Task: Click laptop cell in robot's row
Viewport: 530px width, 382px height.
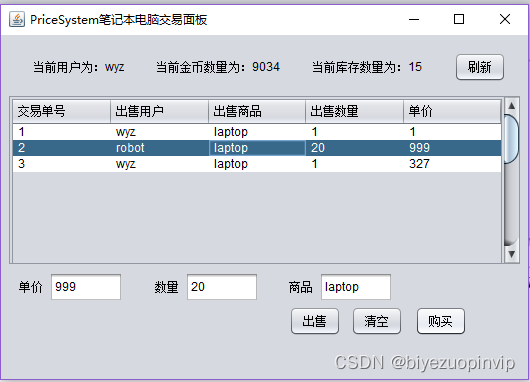Action: coord(257,148)
